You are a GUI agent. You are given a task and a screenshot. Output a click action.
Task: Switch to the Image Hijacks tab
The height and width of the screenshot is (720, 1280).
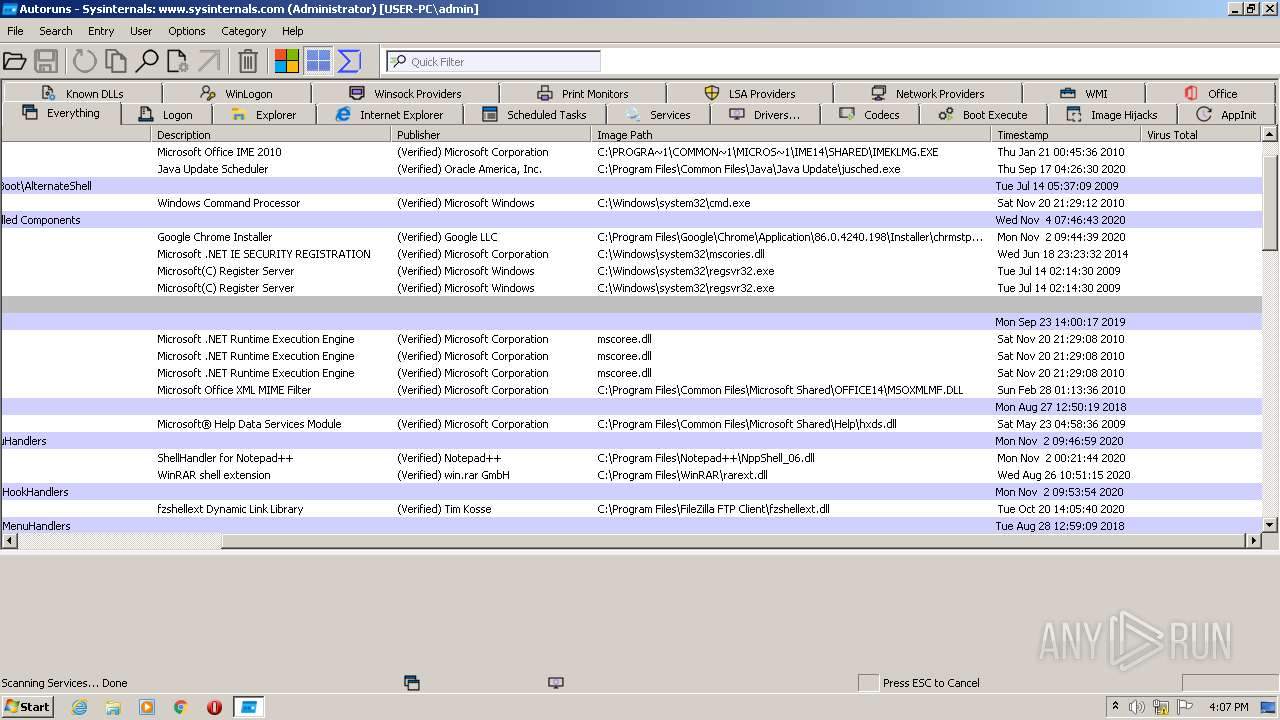1112,115
